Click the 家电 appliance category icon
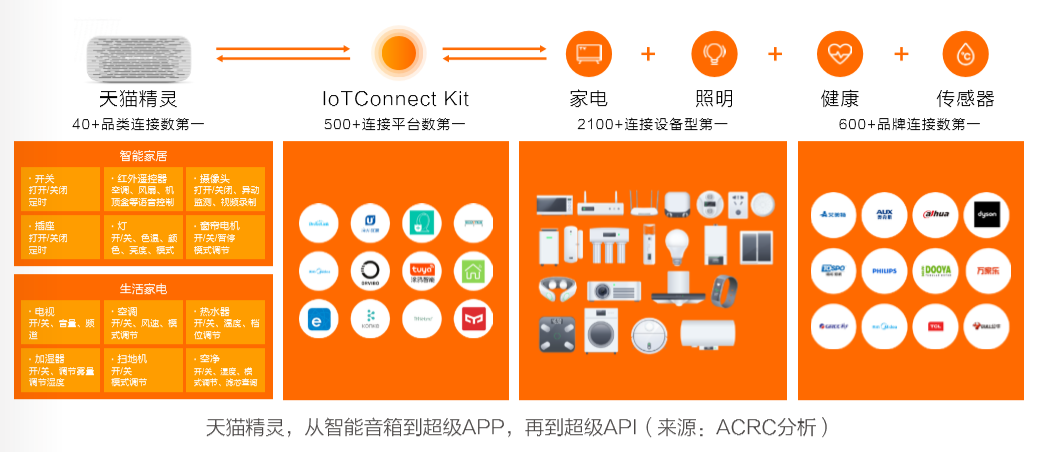The height and width of the screenshot is (452, 1038). tap(589, 54)
